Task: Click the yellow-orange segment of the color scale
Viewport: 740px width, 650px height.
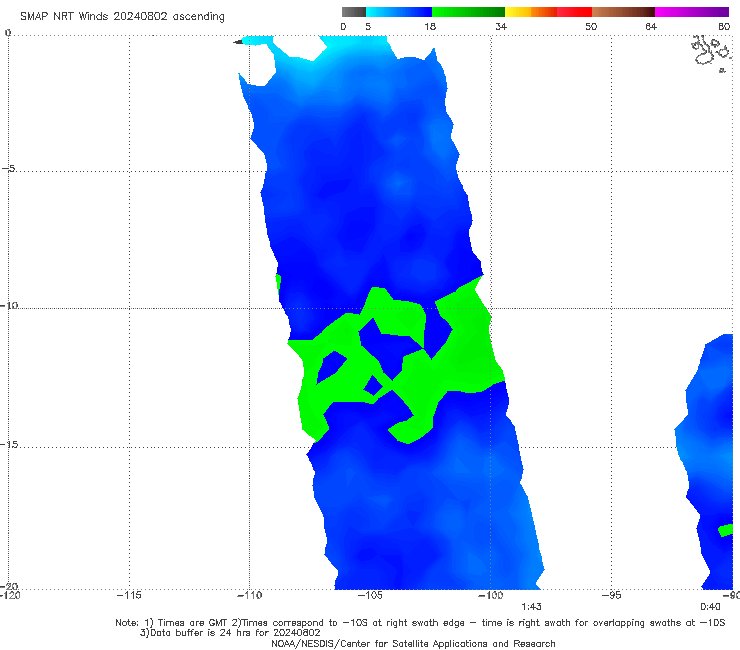Action: 531,12
